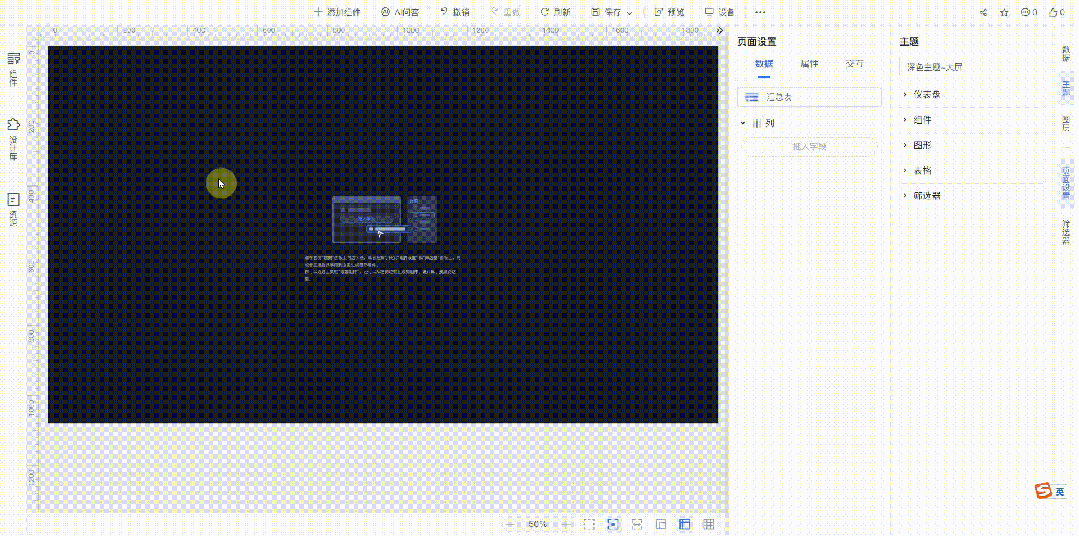Click 重做 redo button
Screen dimensions: 1079x536
504,12
